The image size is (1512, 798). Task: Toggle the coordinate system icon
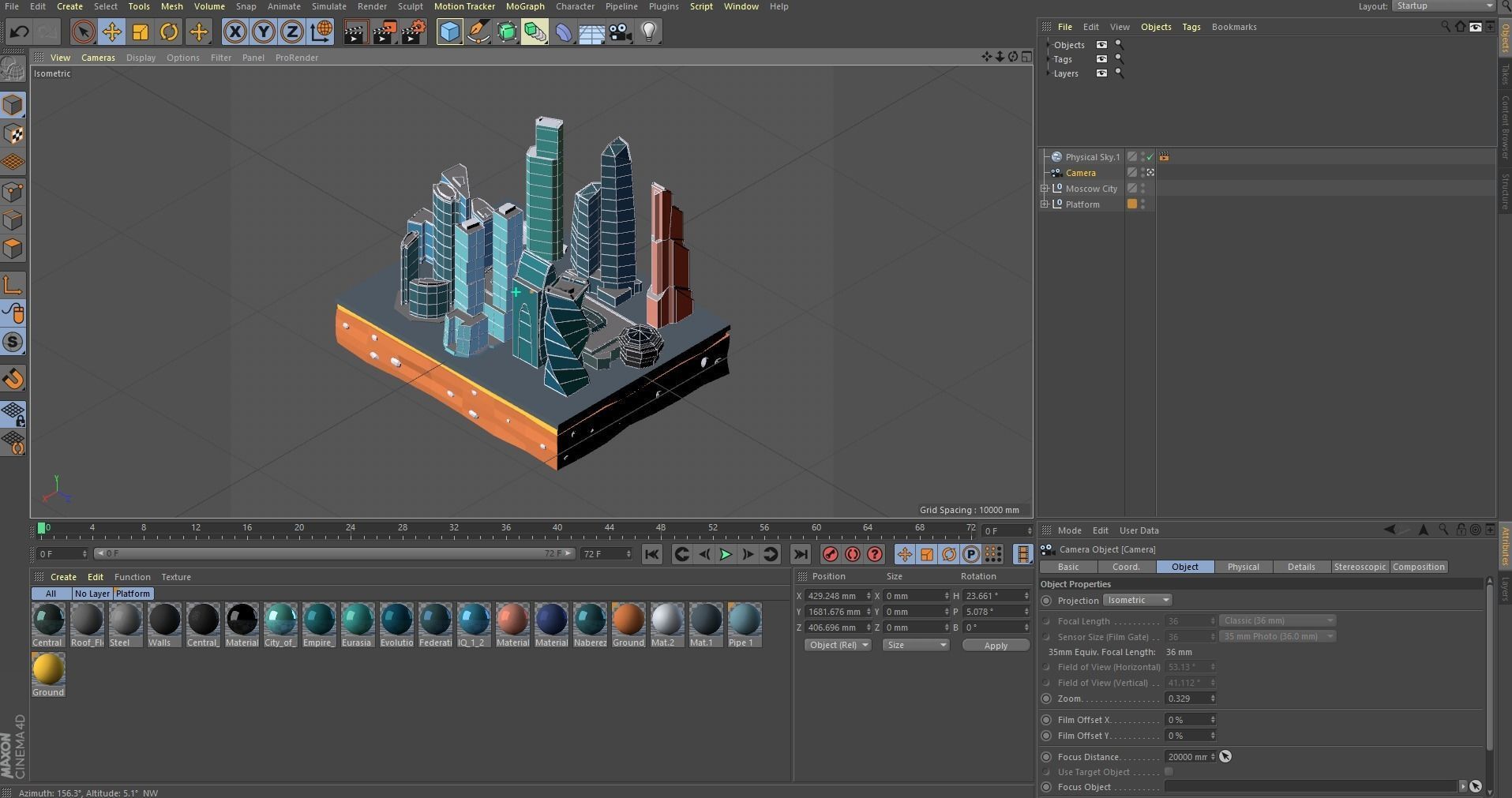(321, 32)
